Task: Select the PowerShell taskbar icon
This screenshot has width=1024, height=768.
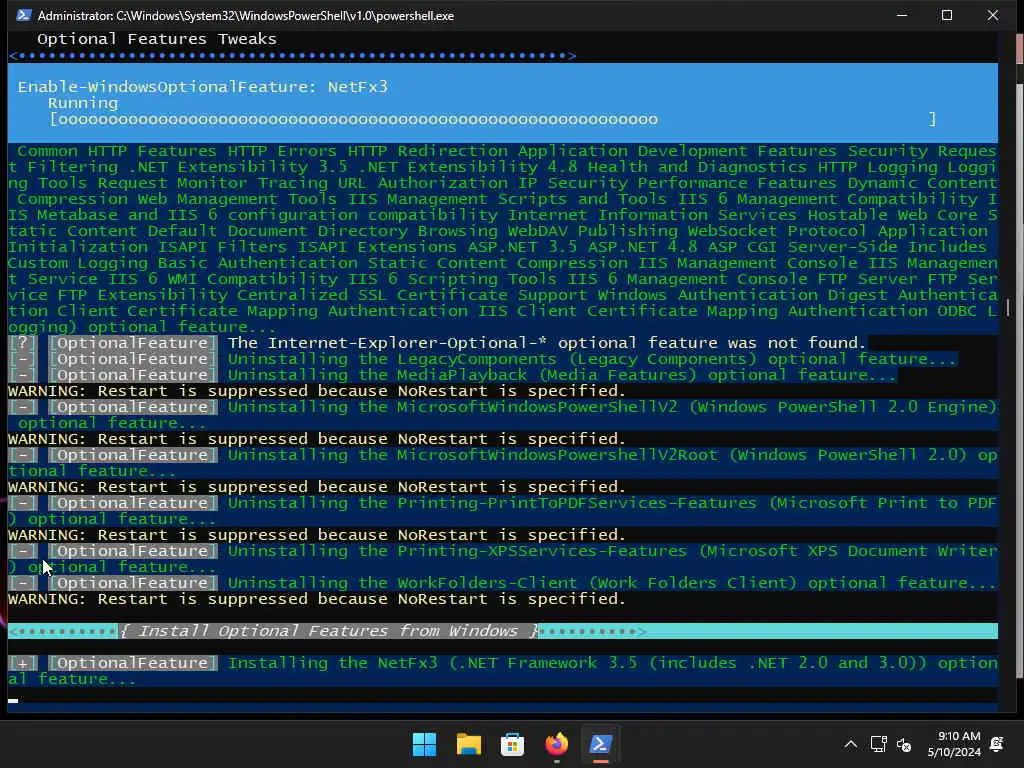Action: [600, 744]
